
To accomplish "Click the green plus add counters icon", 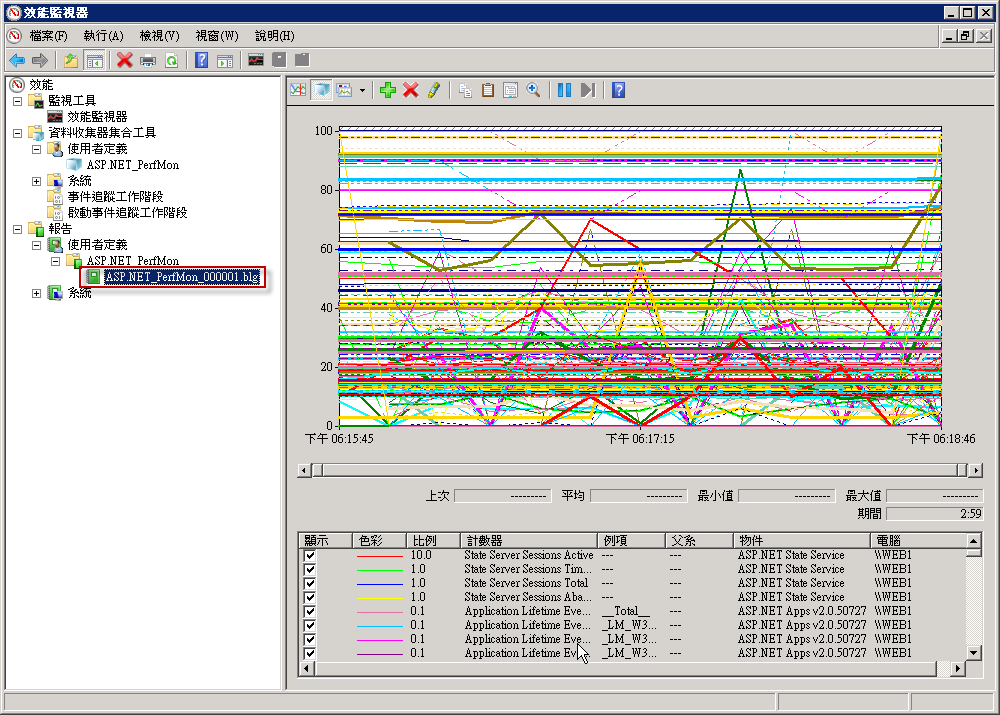I will (x=387, y=90).
